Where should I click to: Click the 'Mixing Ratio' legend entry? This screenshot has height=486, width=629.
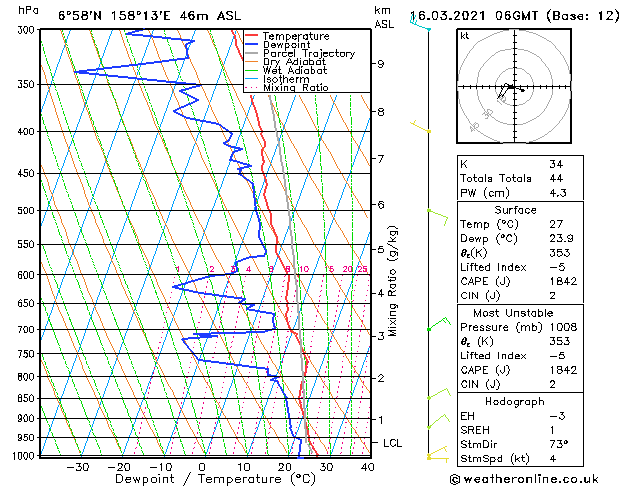point(296,87)
